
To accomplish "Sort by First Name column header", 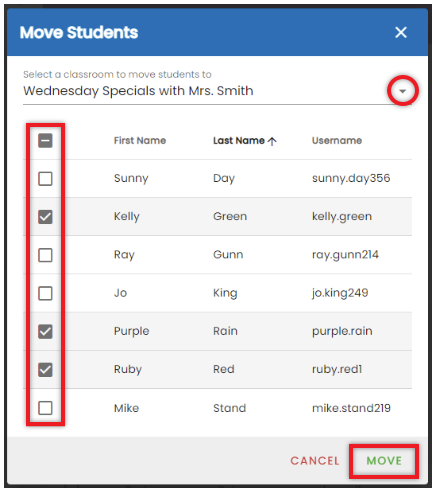I will pos(140,141).
